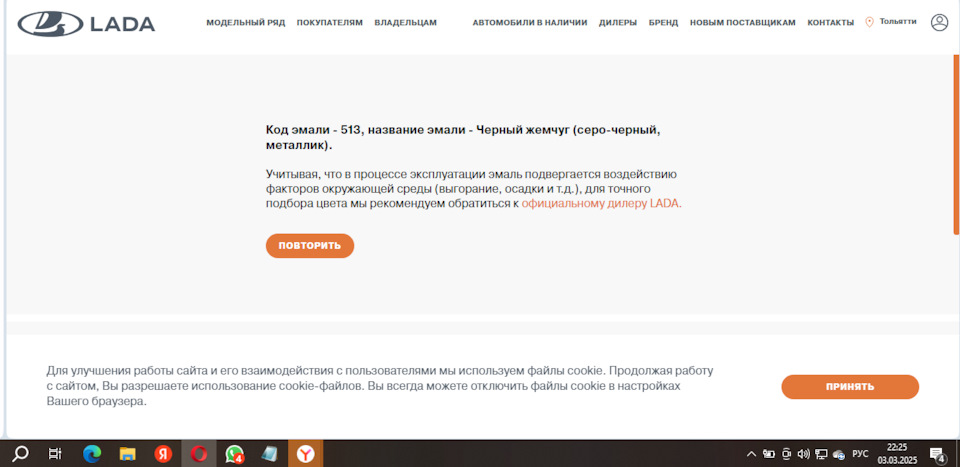Click the LADA logo in header

pyautogui.click(x=86, y=23)
